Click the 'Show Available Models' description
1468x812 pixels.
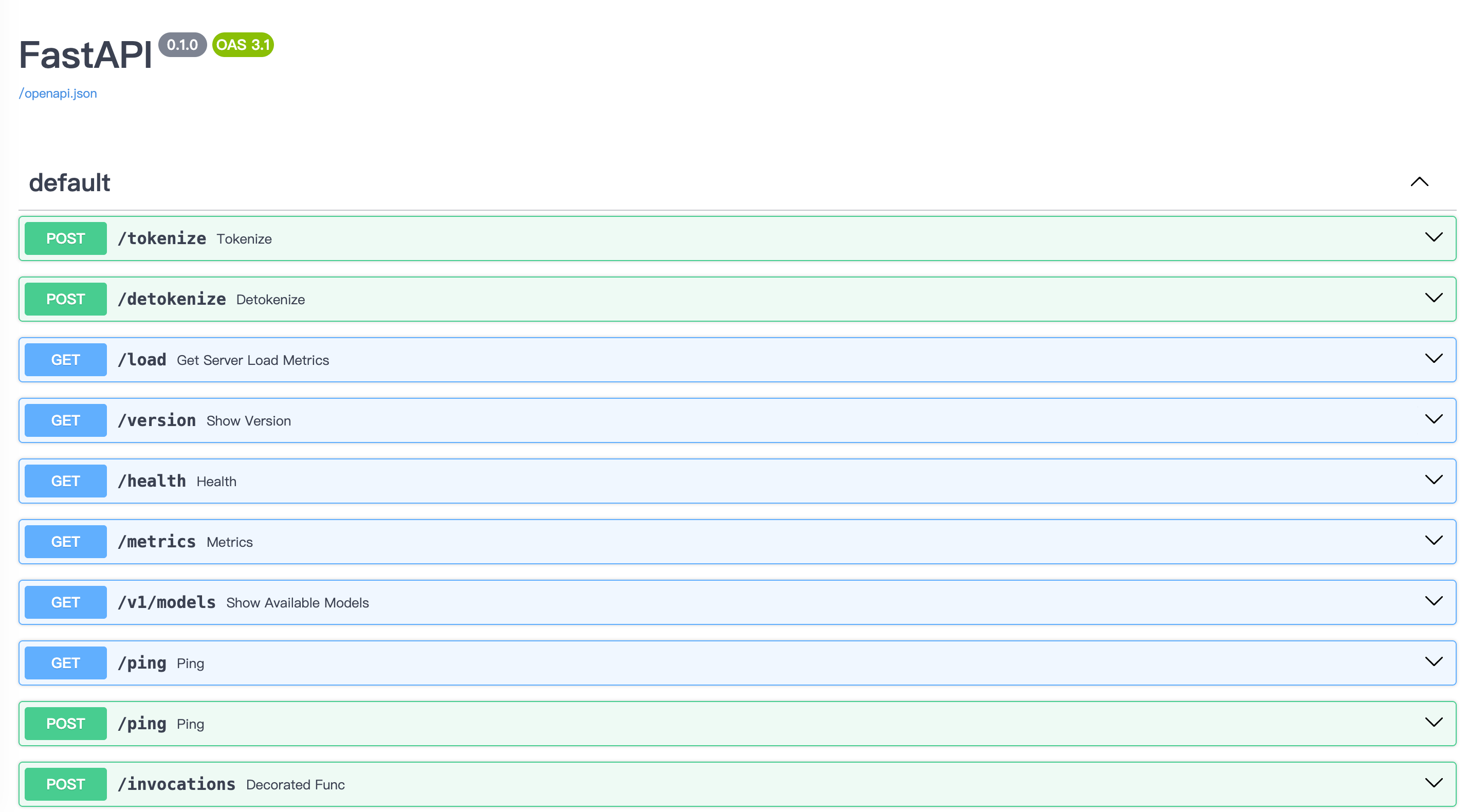298,603
